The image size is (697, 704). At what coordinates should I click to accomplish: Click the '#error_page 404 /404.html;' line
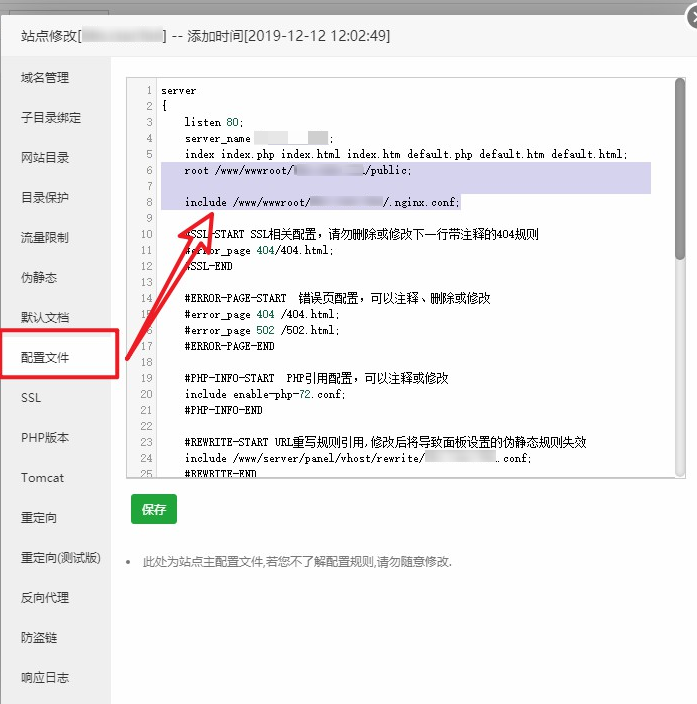click(262, 314)
